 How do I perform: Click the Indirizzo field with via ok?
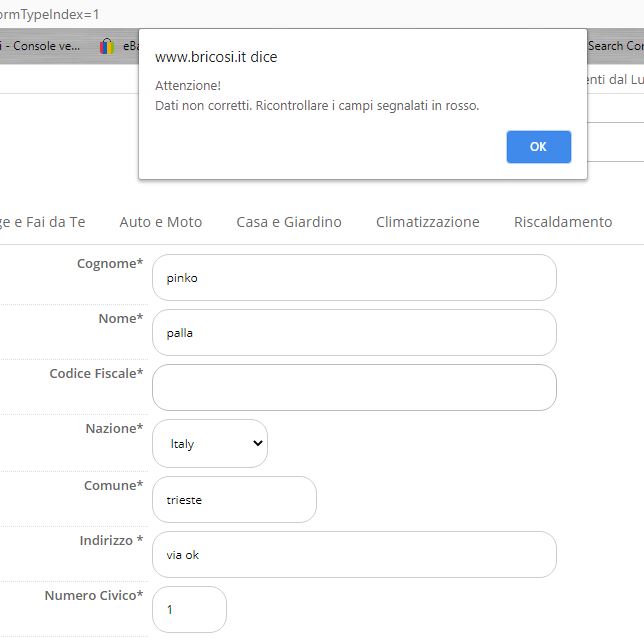pyautogui.click(x=354, y=554)
